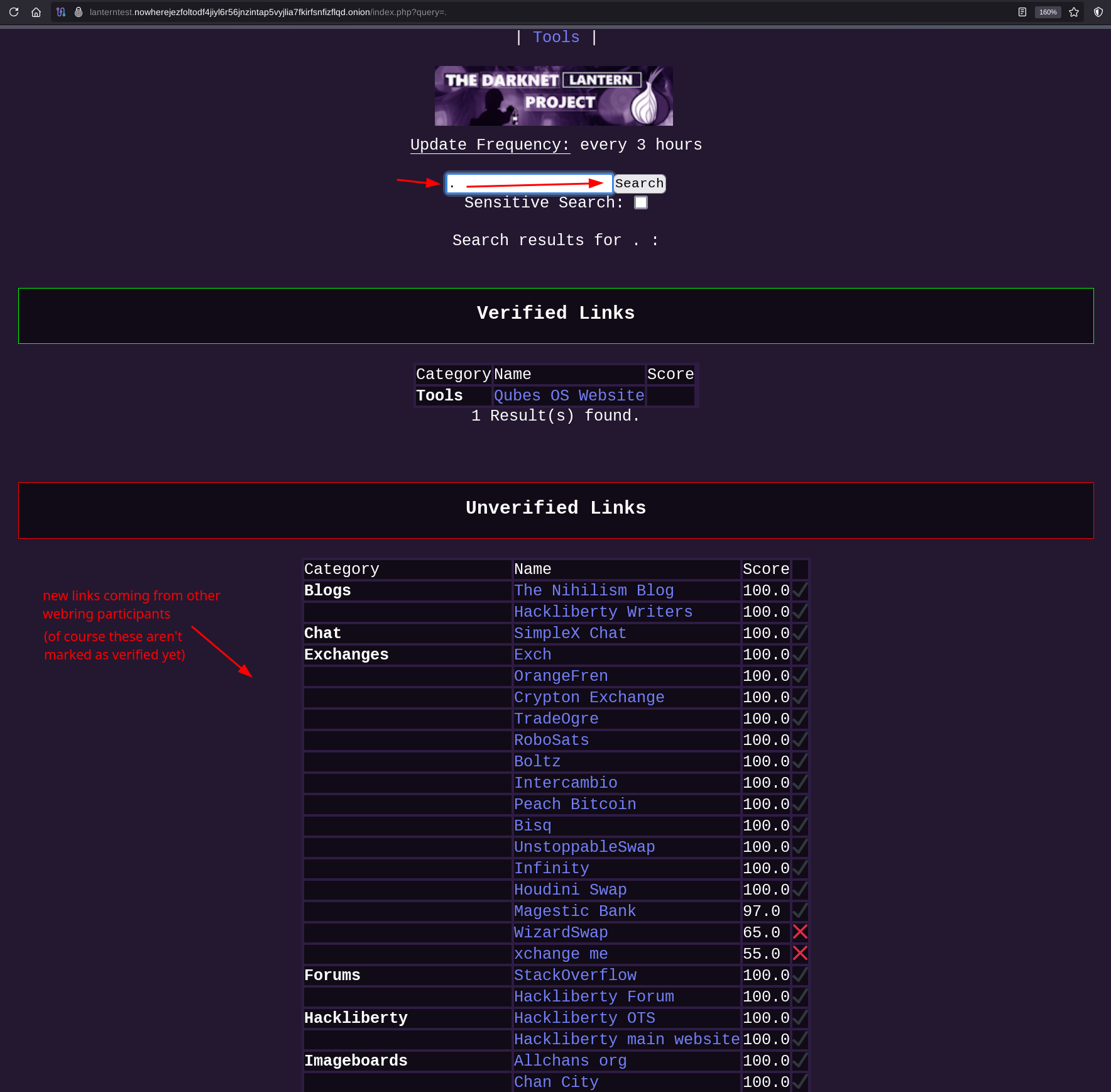Click the checkmark icon beside StackOverflow
Image resolution: width=1111 pixels, height=1092 pixels.
tap(800, 974)
